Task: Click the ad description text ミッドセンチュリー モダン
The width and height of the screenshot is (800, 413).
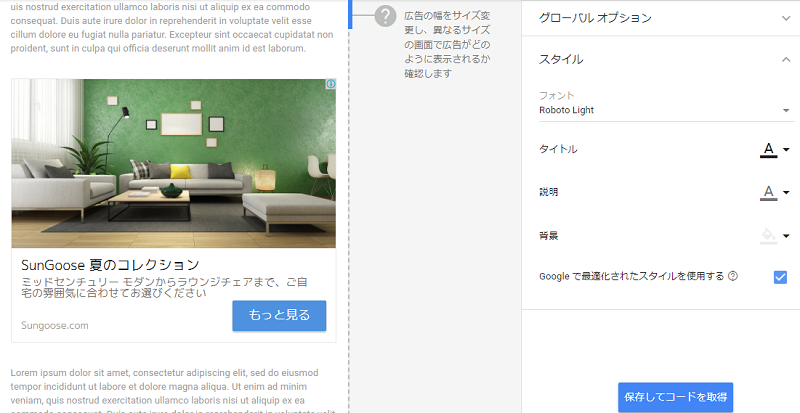Action: [164, 287]
